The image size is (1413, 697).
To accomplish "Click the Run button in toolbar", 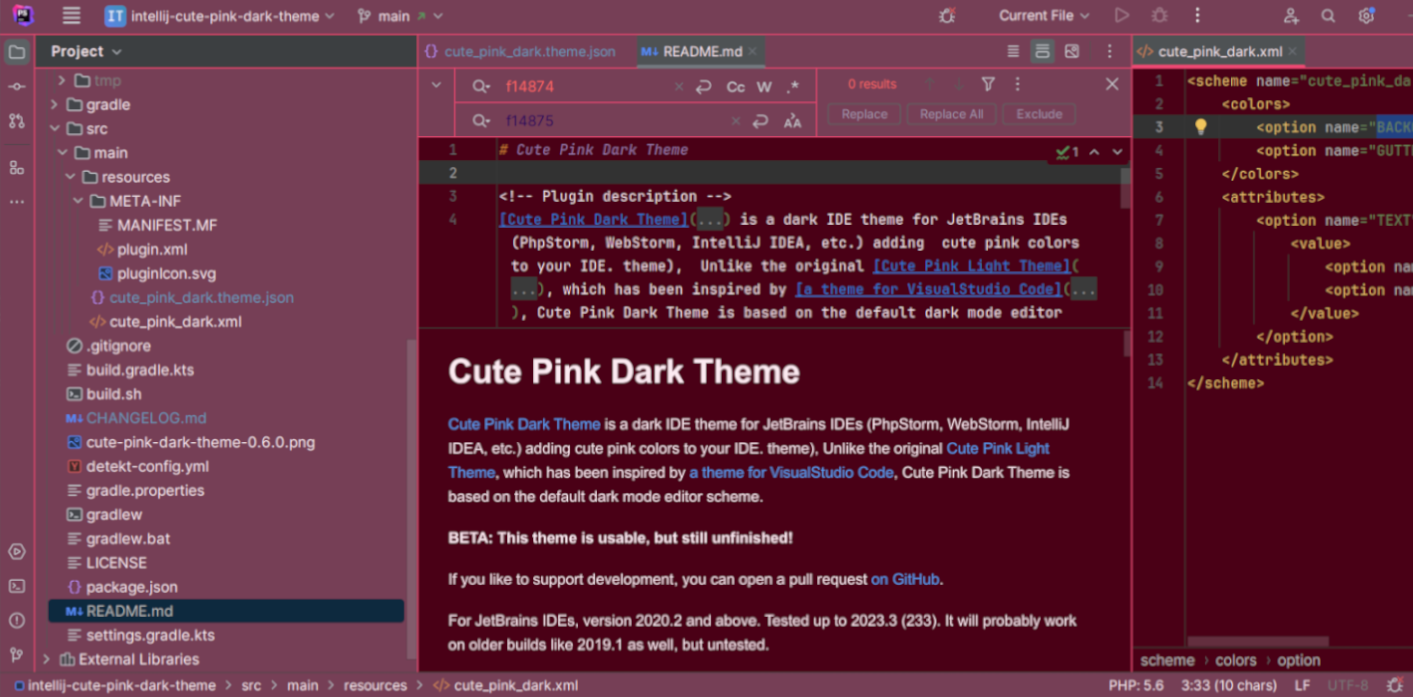I will (1122, 16).
